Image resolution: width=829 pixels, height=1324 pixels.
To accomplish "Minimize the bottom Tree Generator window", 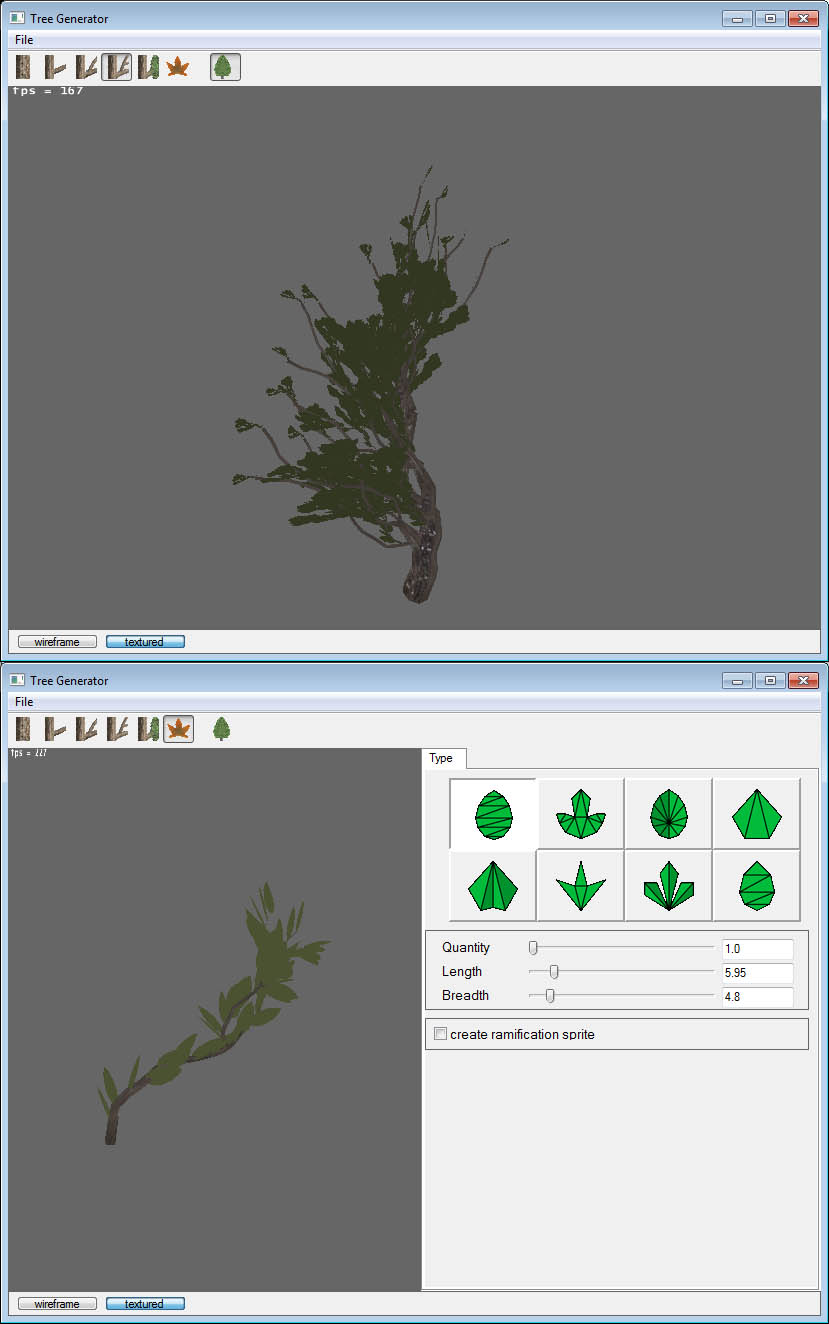I will click(738, 680).
